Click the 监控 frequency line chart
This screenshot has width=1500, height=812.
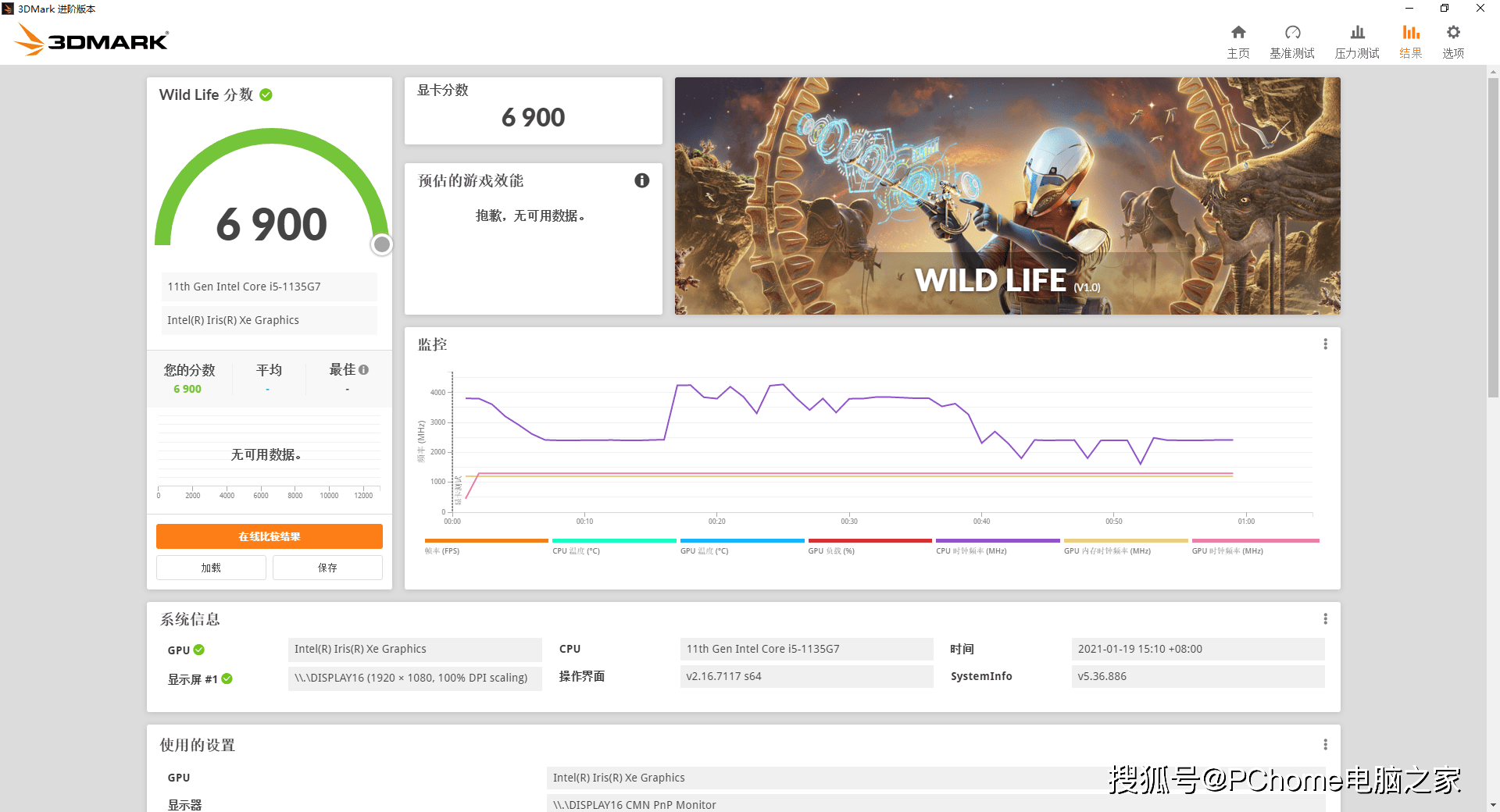(x=883, y=443)
